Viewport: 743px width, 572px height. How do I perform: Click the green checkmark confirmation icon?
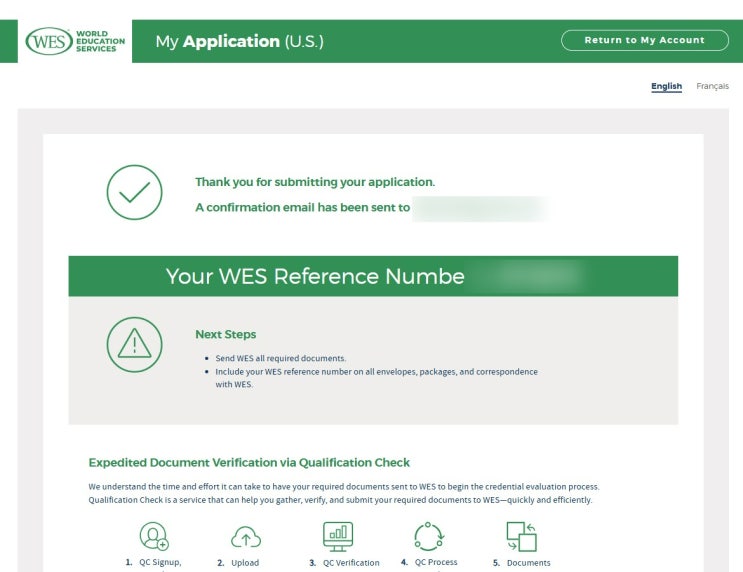(x=135, y=192)
